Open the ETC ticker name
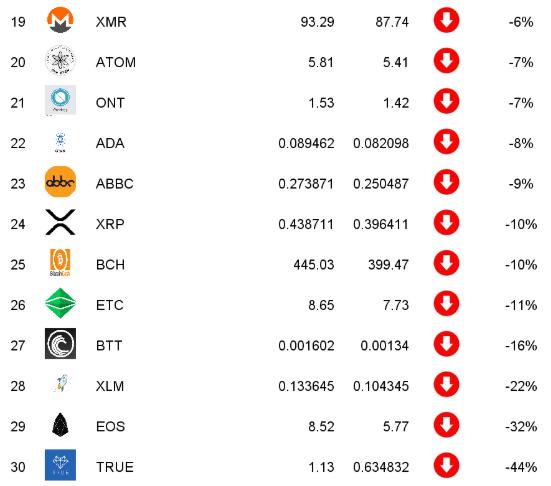Viewport: 551px width, 486px height. click(x=110, y=305)
